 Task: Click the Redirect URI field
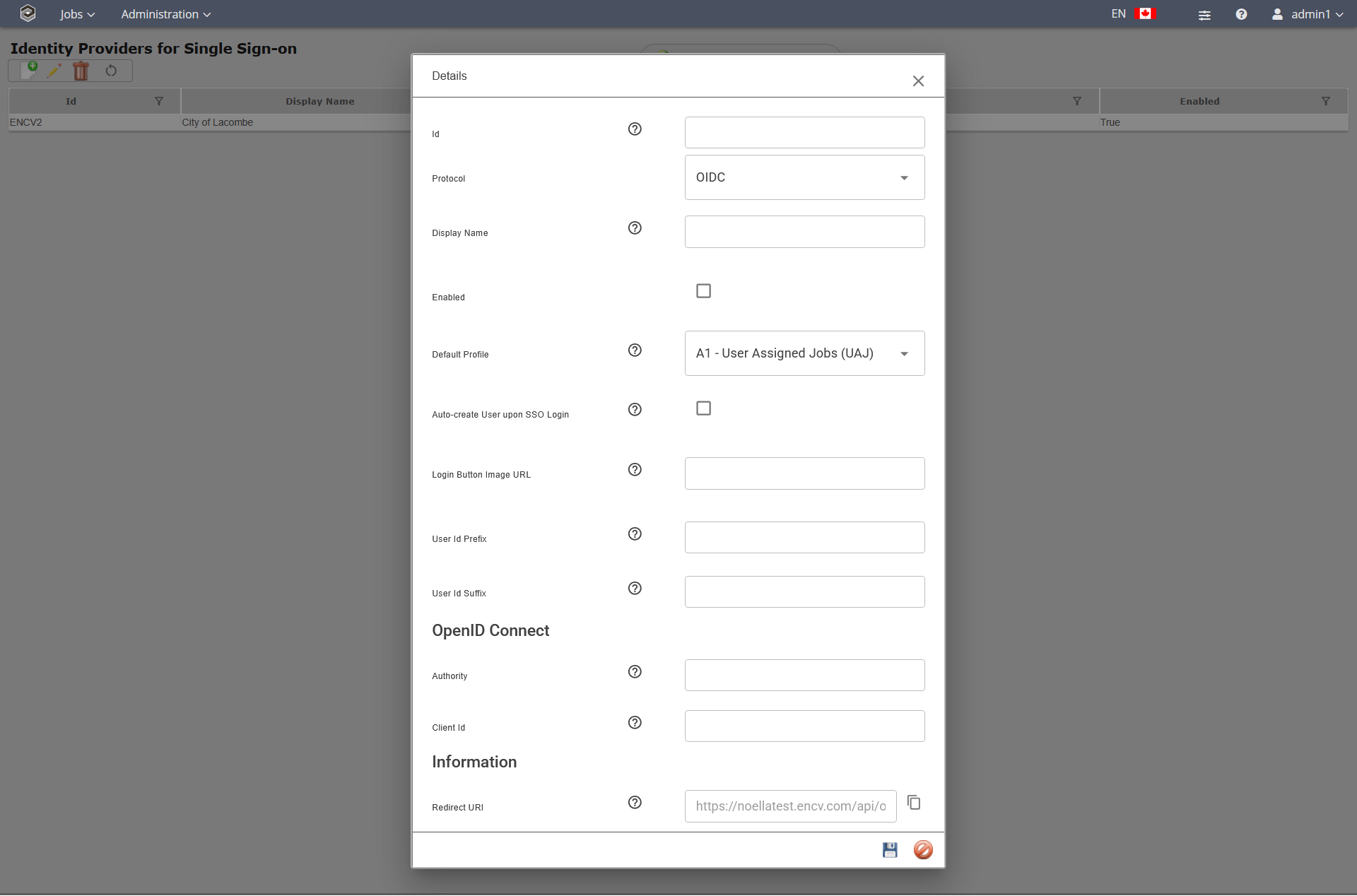pyautogui.click(x=790, y=806)
